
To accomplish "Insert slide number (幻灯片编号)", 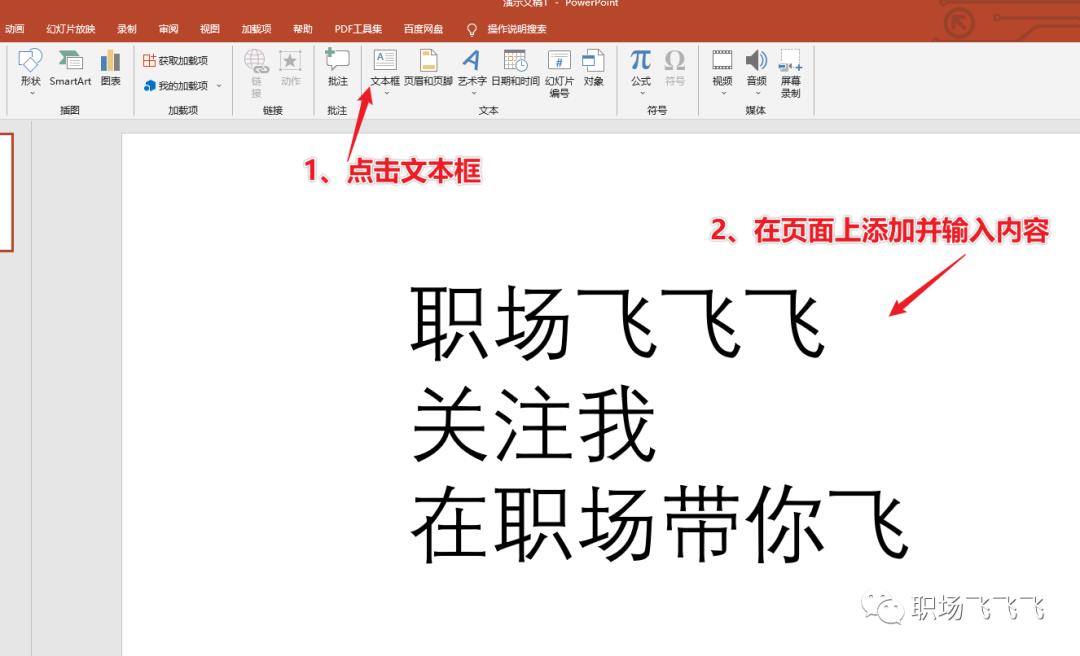I will point(559,72).
